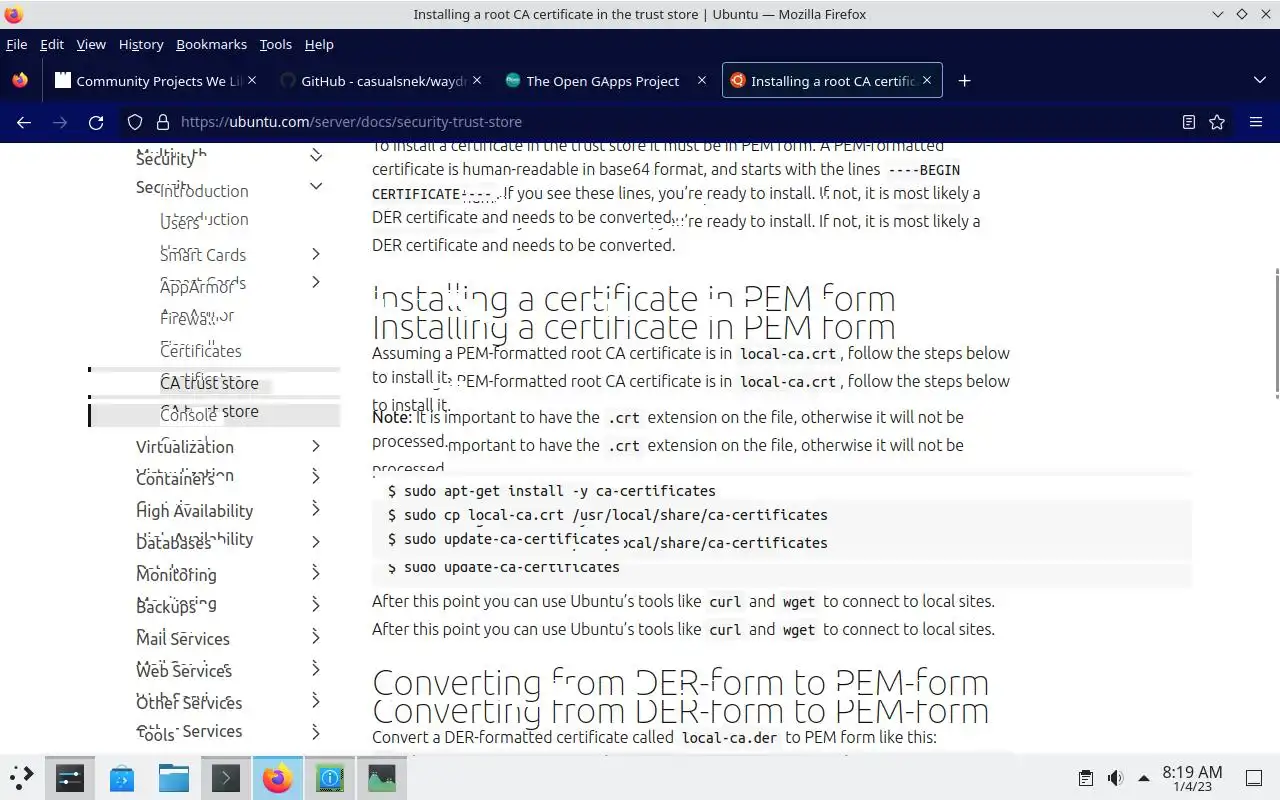The width and height of the screenshot is (1280, 800).
Task: Expand the Virtualization sidebar section
Action: point(315,446)
